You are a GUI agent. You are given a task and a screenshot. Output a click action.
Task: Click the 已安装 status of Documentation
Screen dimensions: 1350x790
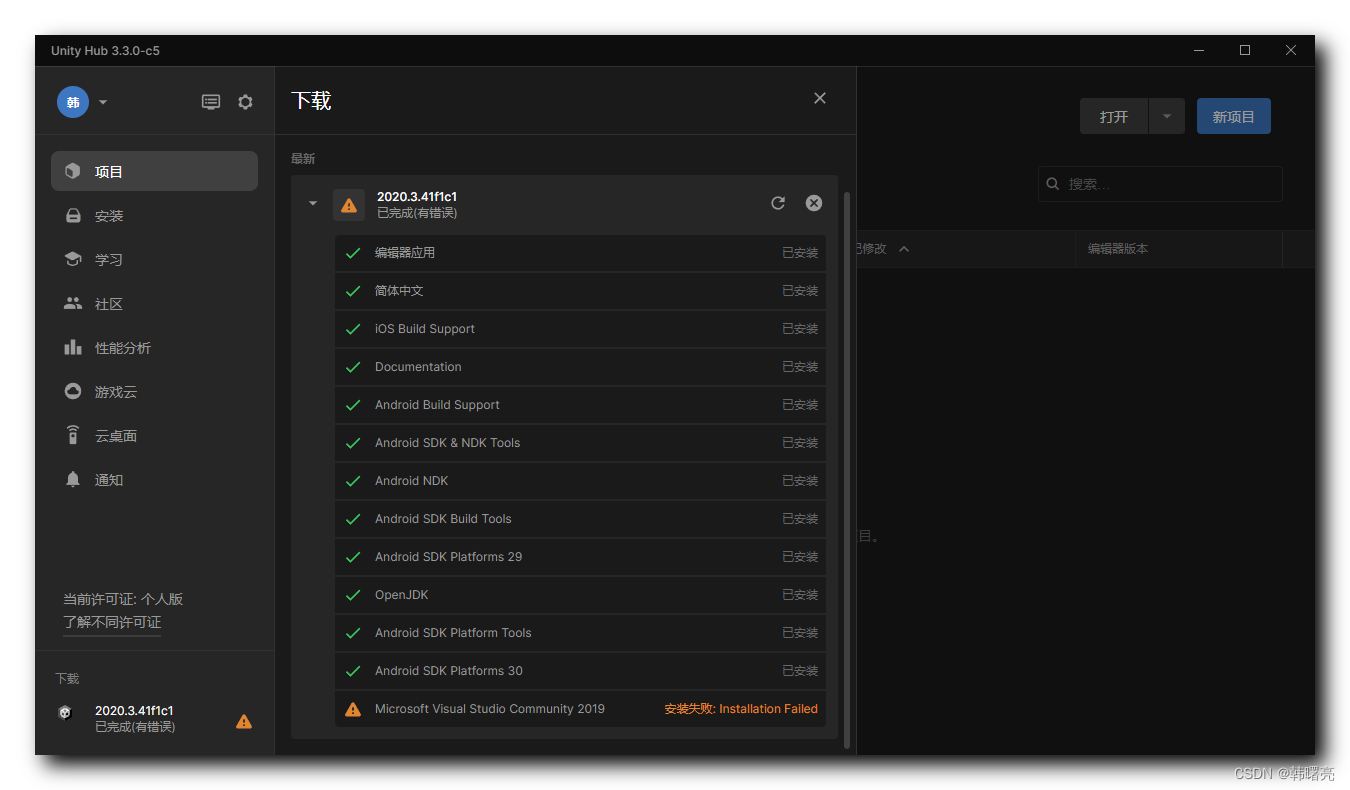(x=800, y=367)
